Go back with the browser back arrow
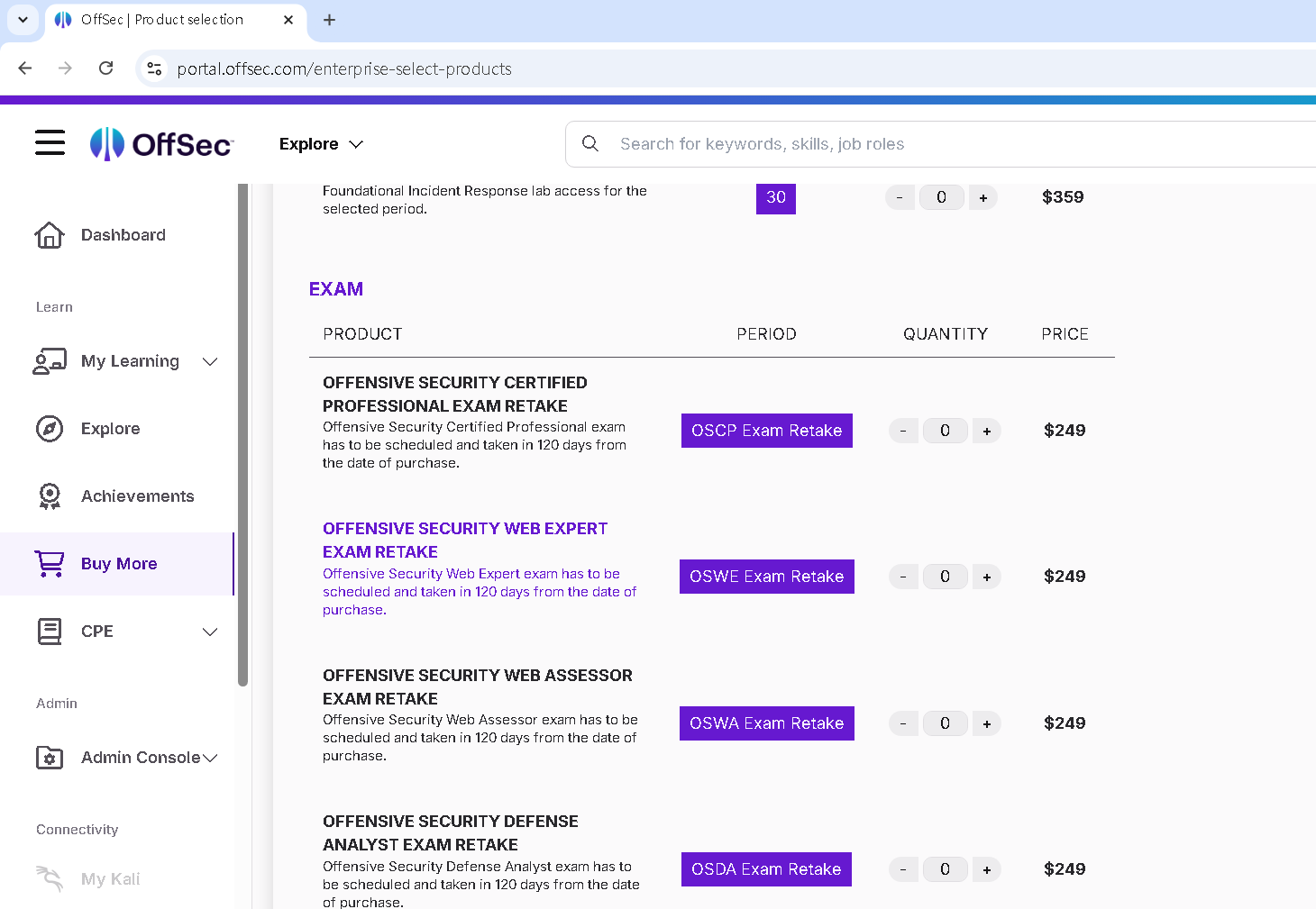The image size is (1316, 909). click(25, 68)
